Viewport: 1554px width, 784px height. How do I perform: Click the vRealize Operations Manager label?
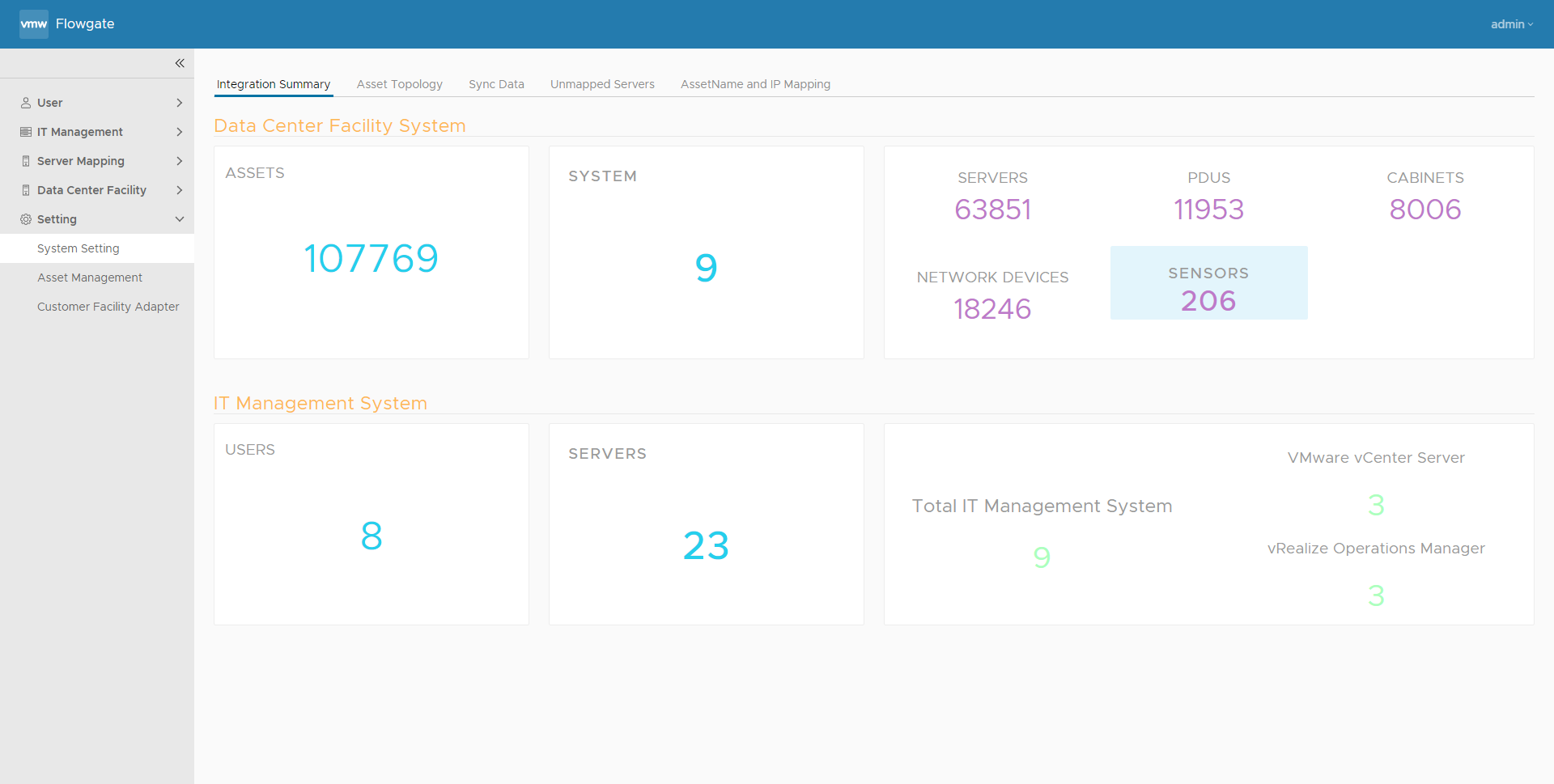pos(1376,549)
